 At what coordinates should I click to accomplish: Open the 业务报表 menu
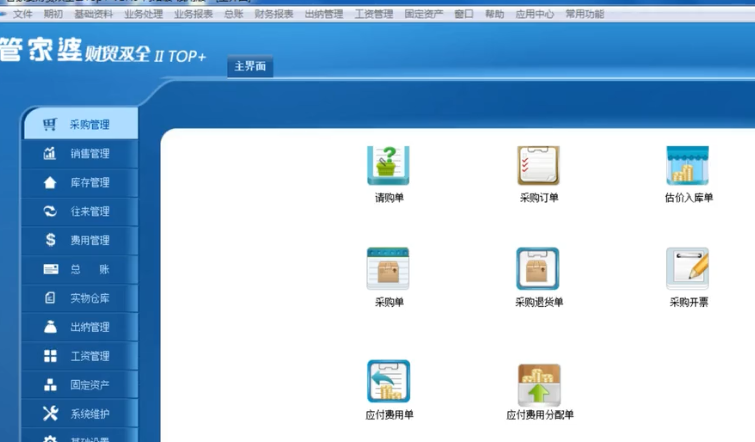tap(194, 14)
